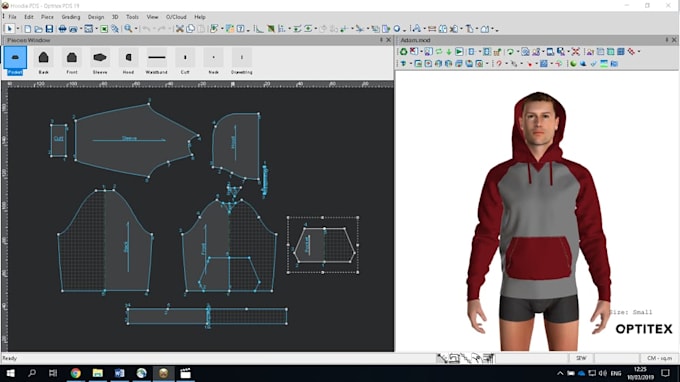Viewport: 680px width, 382px height.
Task: Select the Front piece thumbnail
Action: click(x=72, y=60)
